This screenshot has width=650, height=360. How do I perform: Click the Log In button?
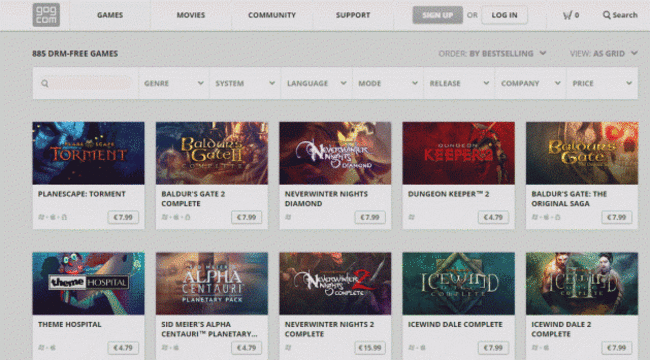click(x=504, y=15)
